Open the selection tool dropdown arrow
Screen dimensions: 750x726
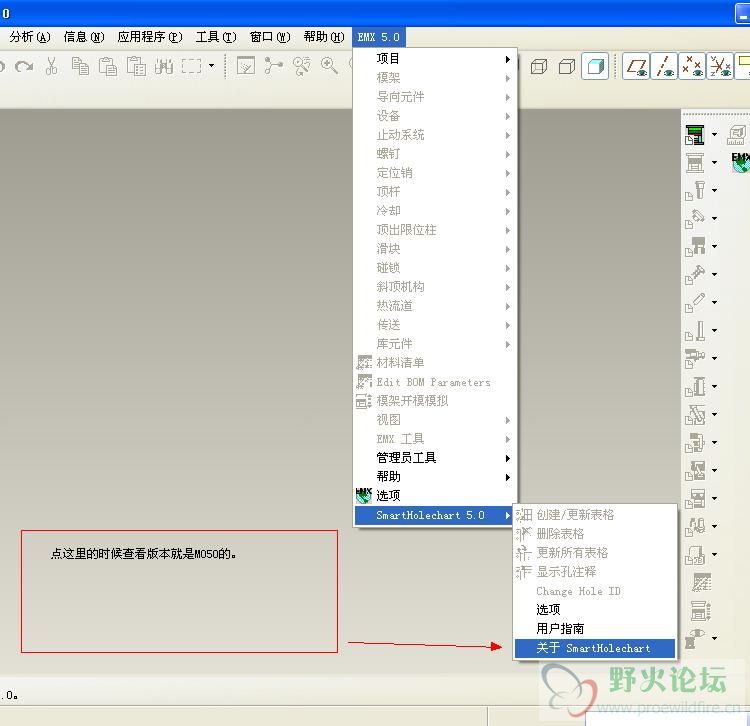click(211, 66)
